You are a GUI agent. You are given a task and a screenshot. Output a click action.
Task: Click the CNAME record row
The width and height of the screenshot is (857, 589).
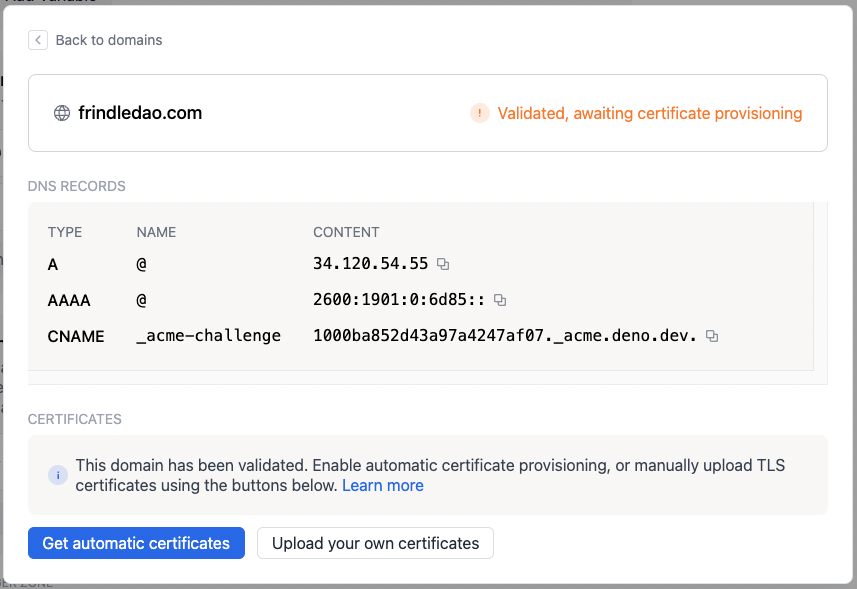click(x=300, y=336)
